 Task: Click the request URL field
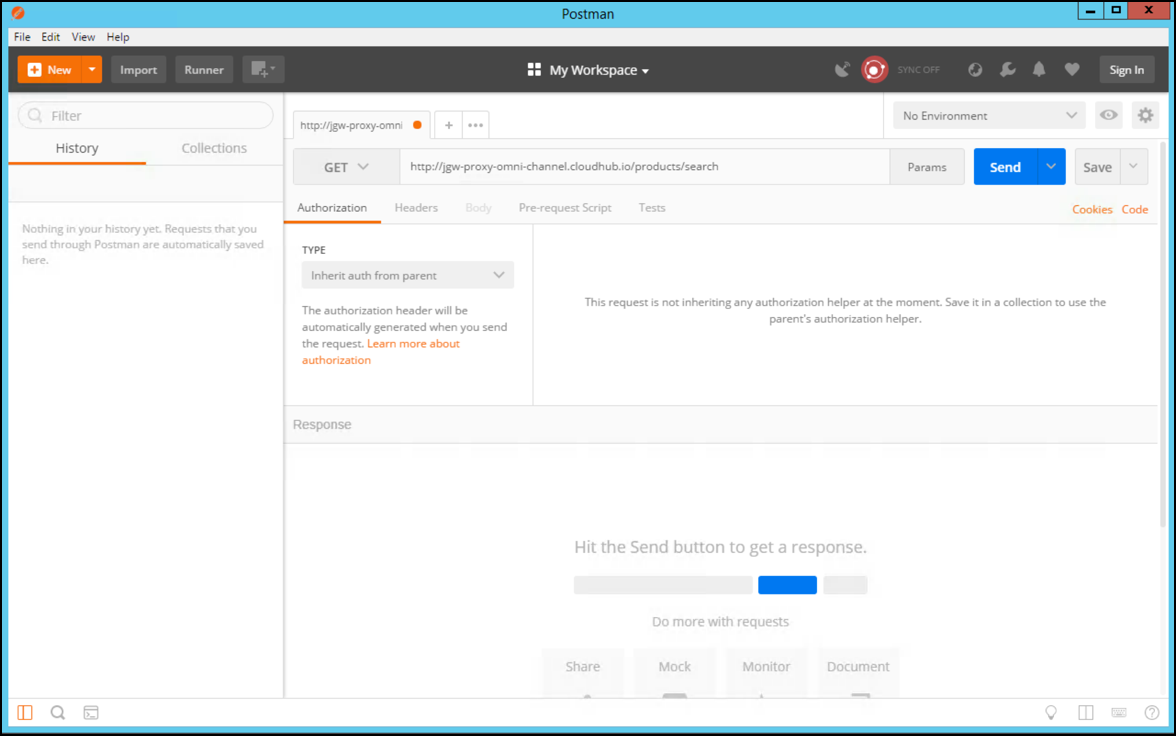(645, 167)
